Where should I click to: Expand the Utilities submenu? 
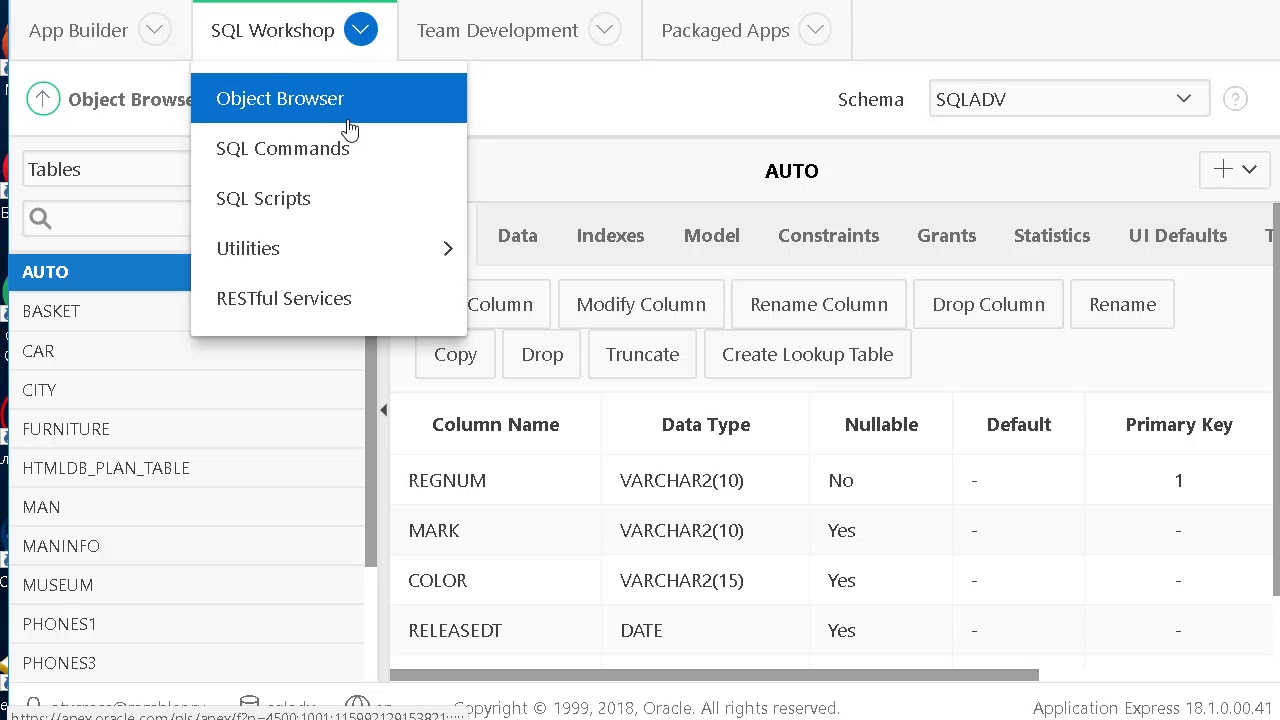click(447, 248)
